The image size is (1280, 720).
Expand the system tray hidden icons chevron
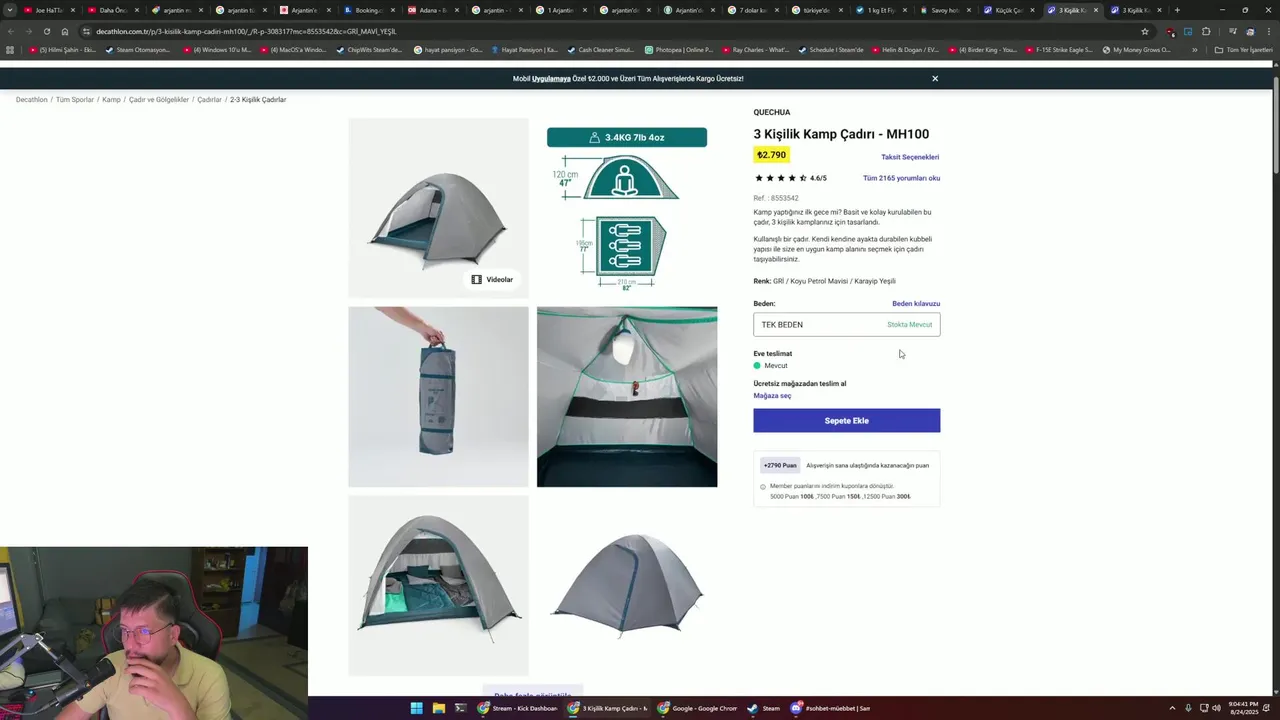1172,708
